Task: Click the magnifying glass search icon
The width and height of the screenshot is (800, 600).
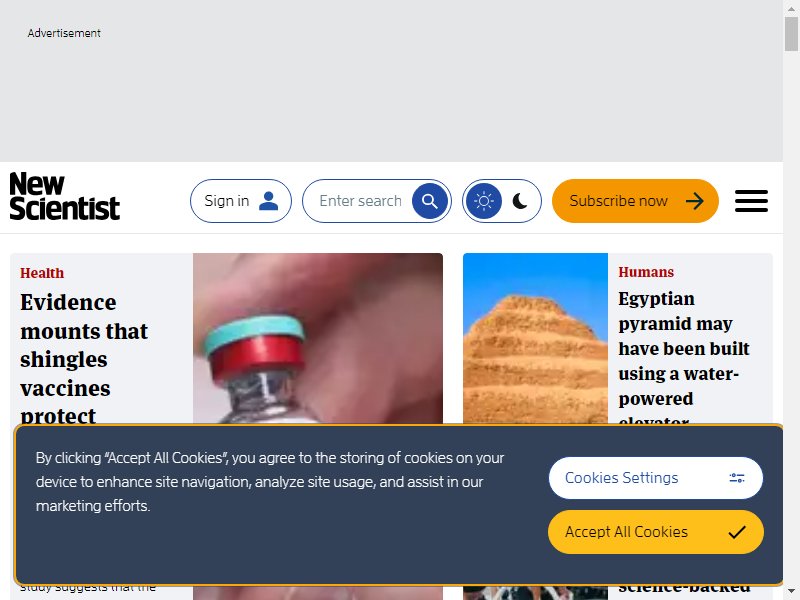Action: tap(430, 201)
